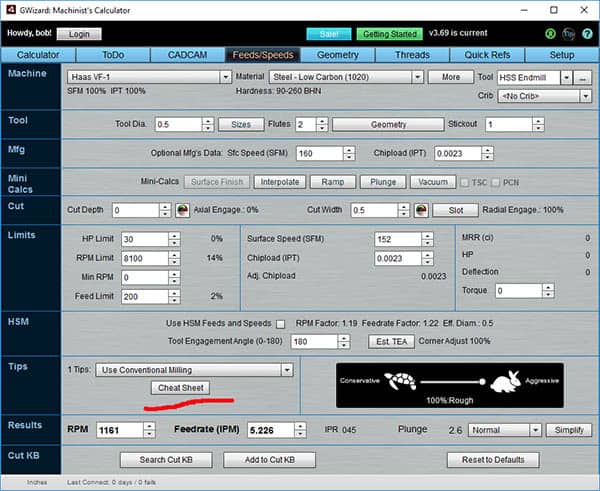Click the Simplify button
This screenshot has height=491, width=600.
click(x=569, y=430)
